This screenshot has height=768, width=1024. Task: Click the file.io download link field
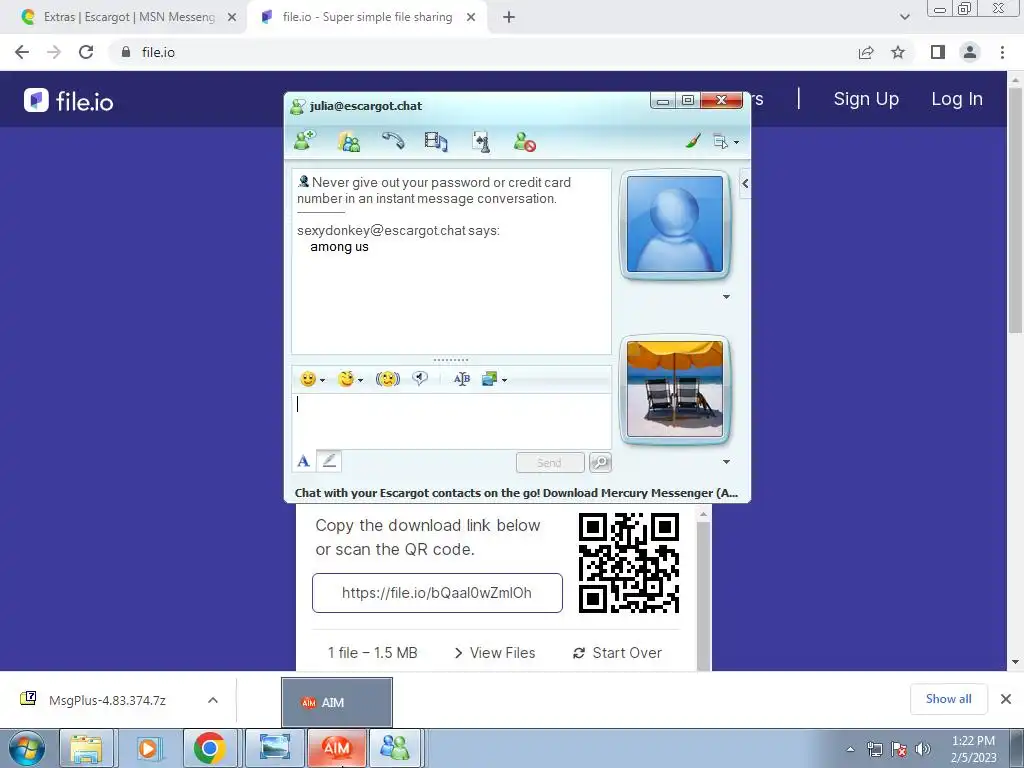tap(437, 593)
